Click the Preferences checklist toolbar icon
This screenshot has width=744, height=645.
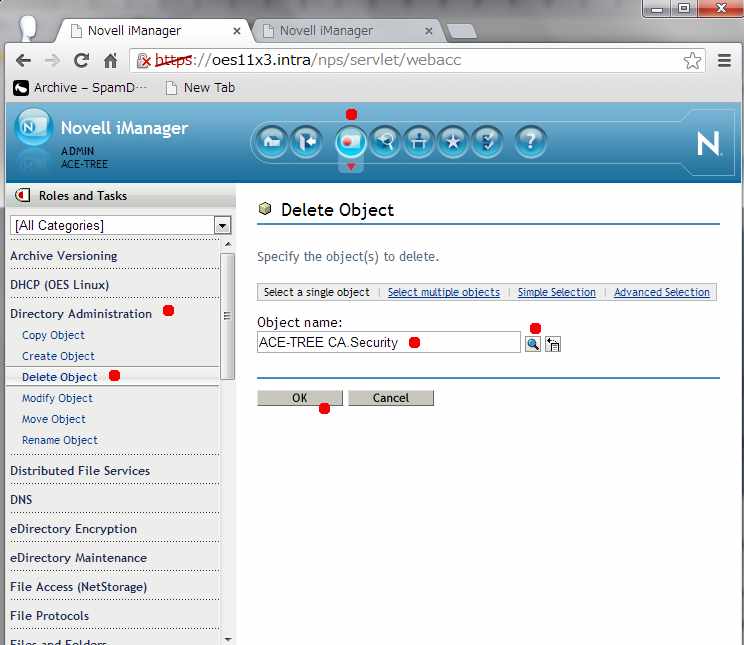487,141
